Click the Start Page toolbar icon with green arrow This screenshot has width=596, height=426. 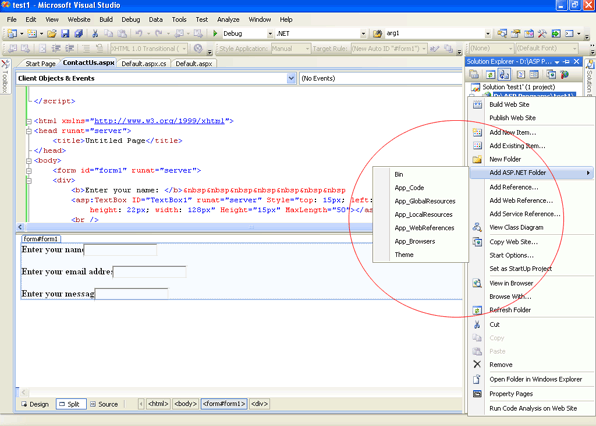[x=556, y=34]
